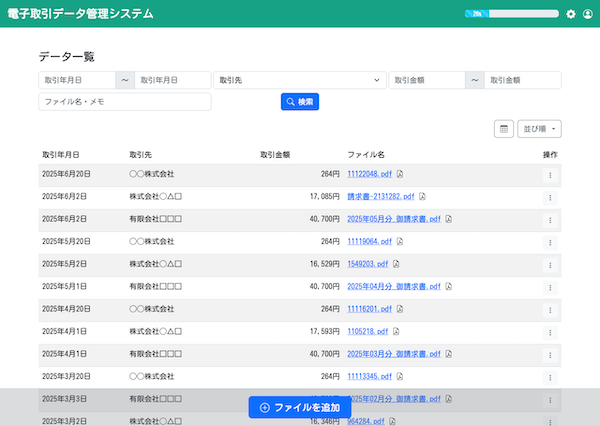Open row menu for 請求書-2131282.pdf

click(550, 198)
